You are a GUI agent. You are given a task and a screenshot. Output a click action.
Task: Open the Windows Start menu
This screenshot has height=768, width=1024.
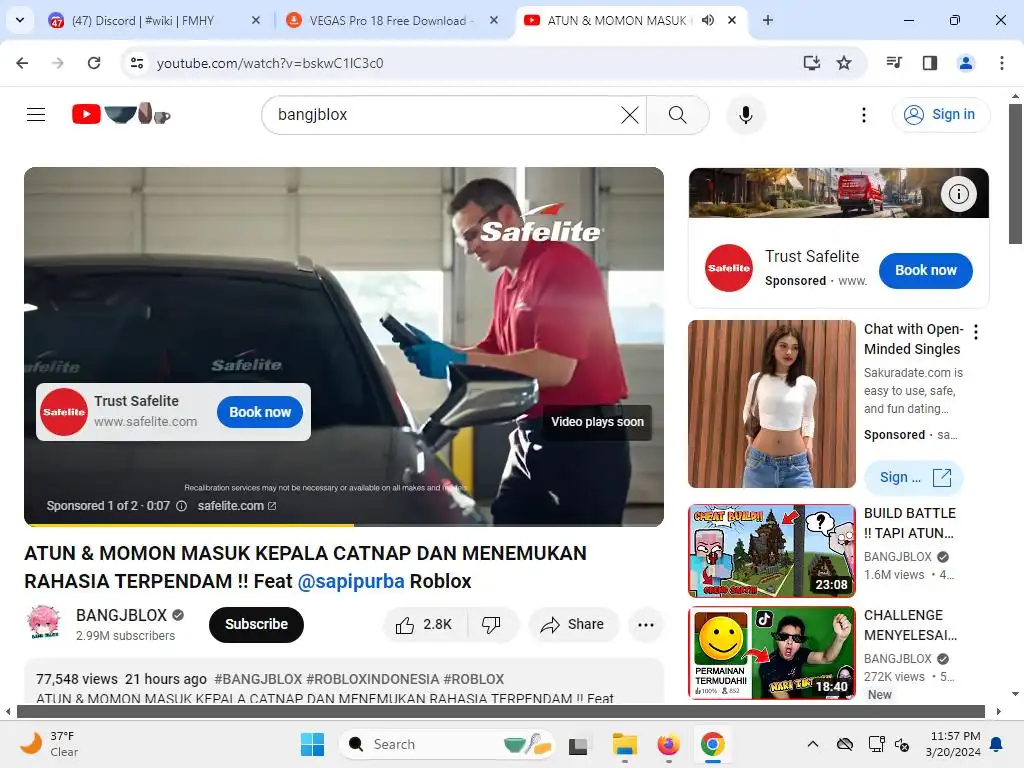312,744
